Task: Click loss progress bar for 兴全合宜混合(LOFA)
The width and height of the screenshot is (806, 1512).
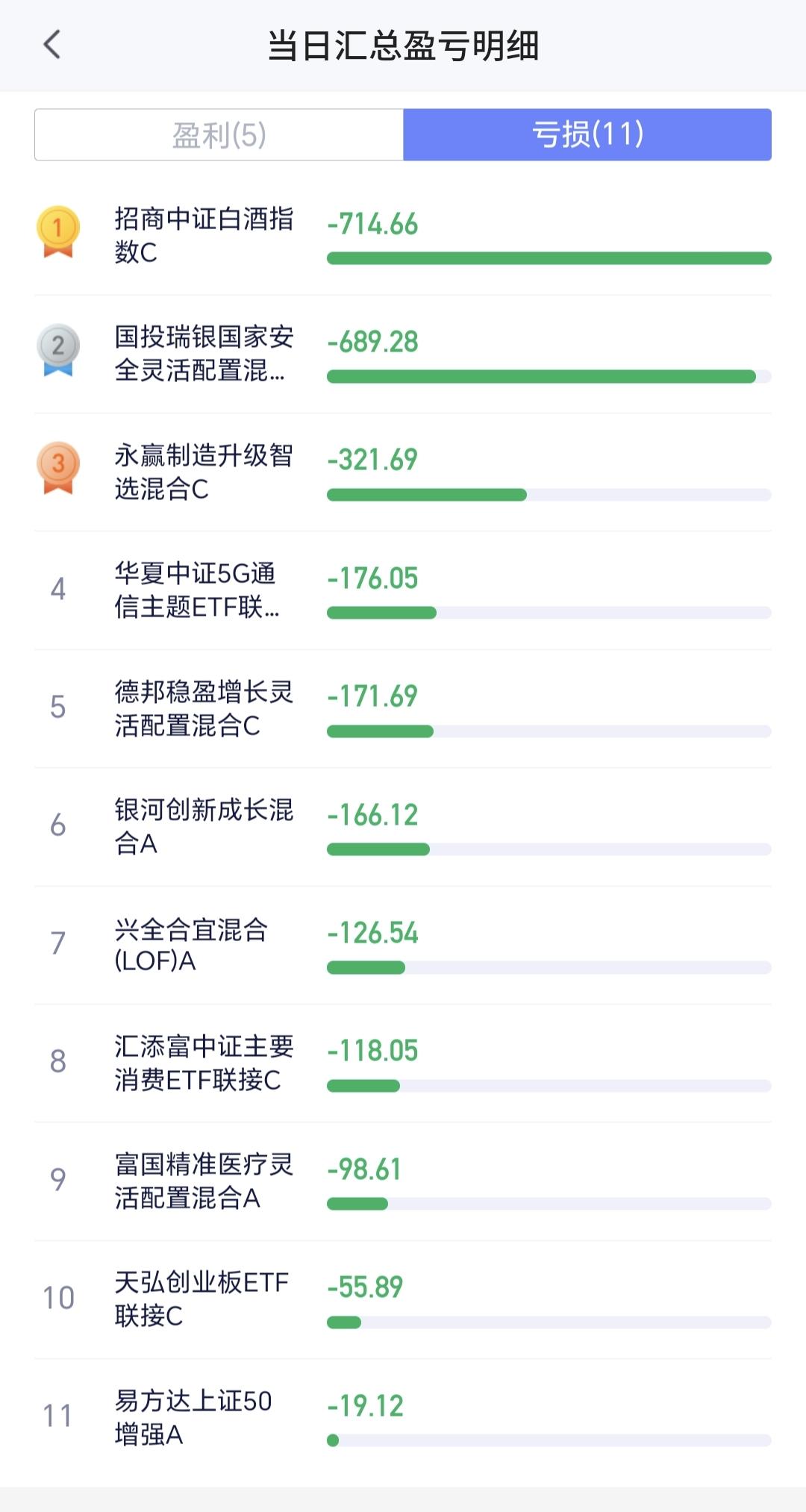Action: [x=549, y=968]
